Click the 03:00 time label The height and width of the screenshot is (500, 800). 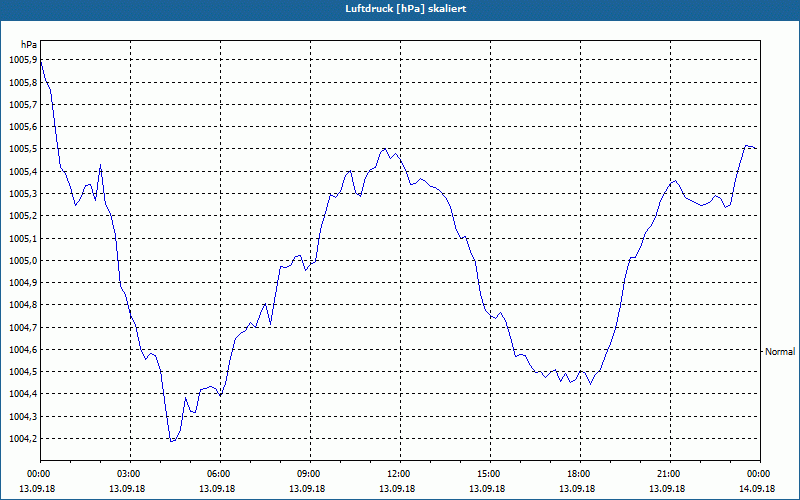(130, 474)
